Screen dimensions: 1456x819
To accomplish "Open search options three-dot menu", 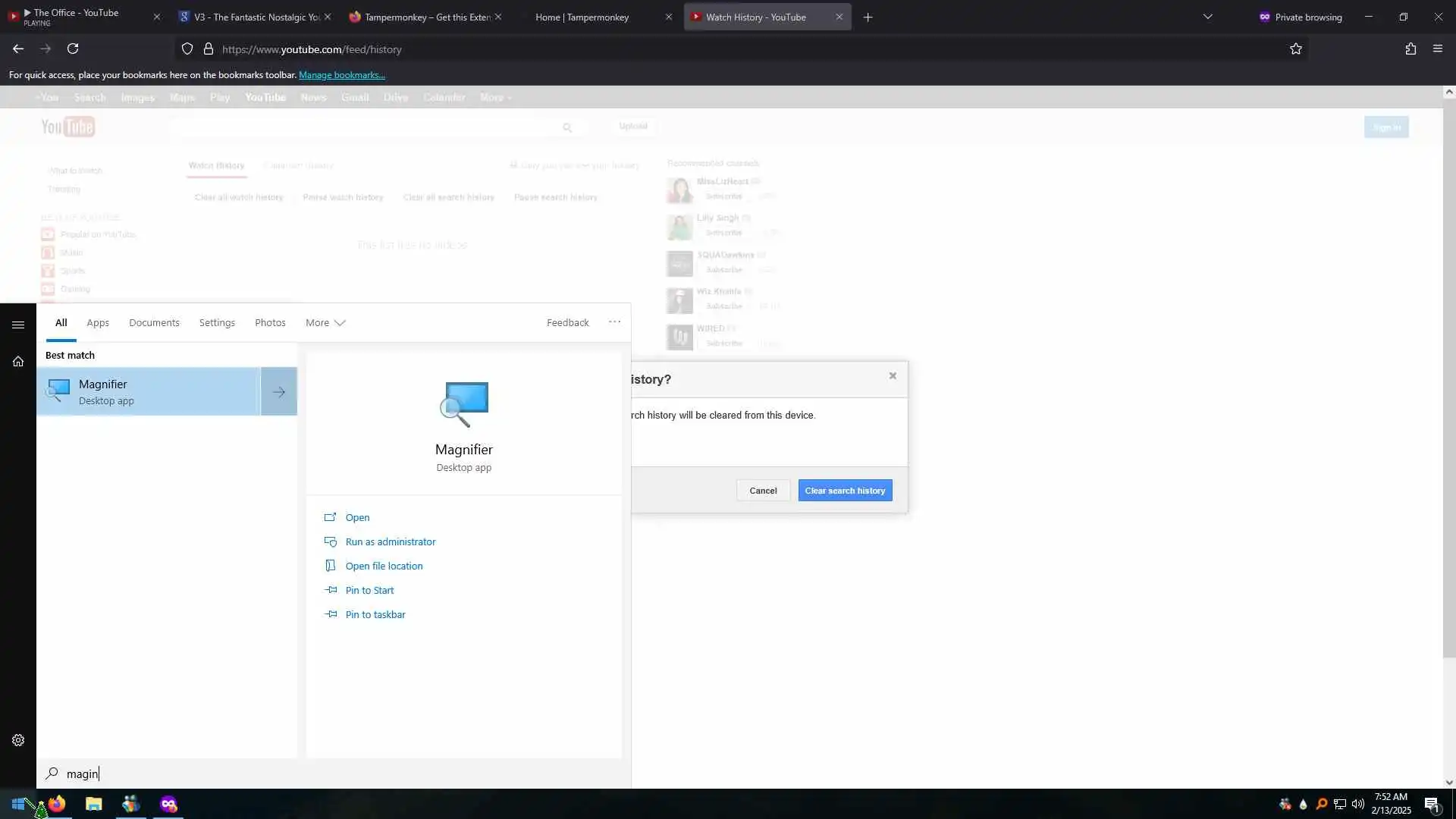I will [614, 322].
